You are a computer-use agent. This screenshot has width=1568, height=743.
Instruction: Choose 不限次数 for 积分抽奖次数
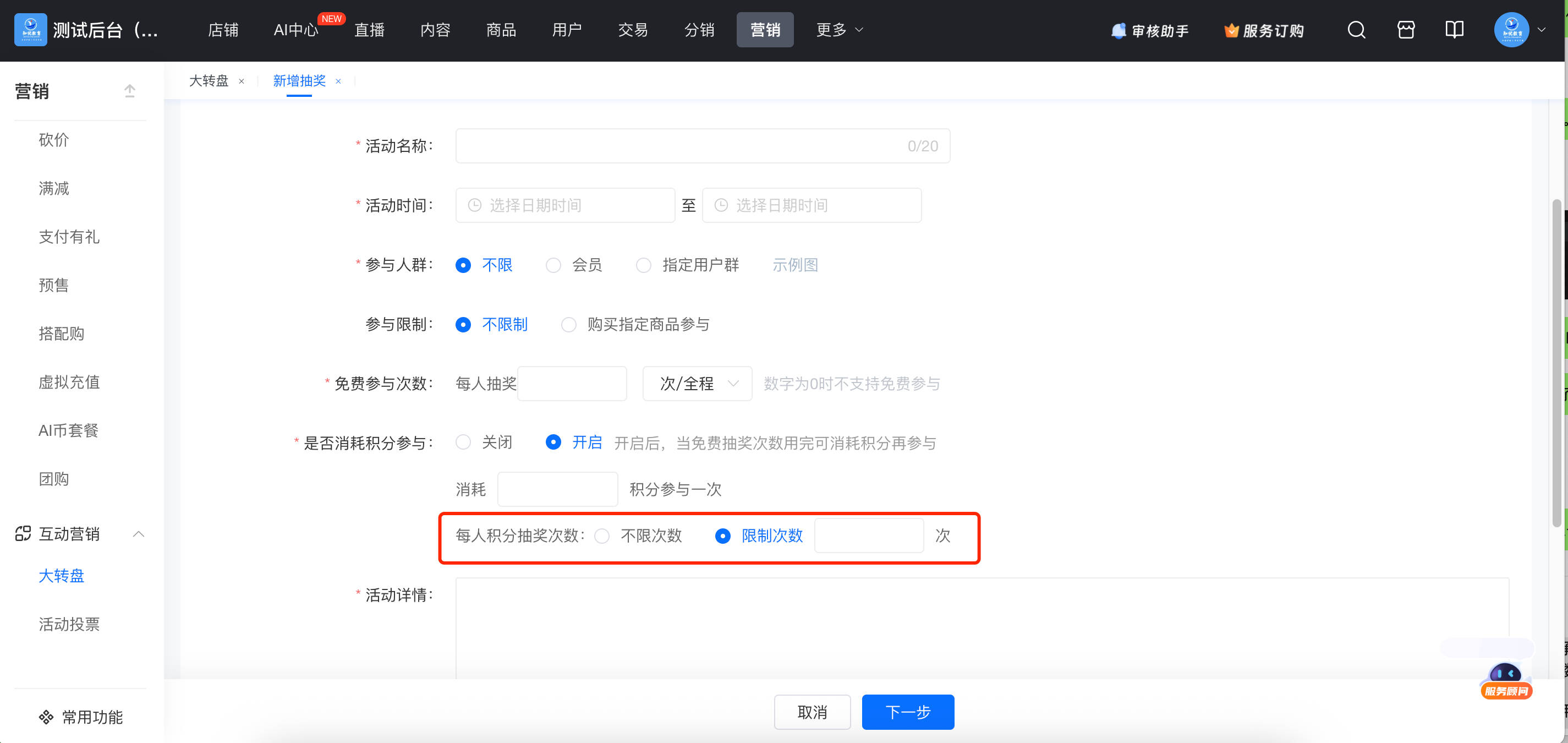[x=602, y=536]
